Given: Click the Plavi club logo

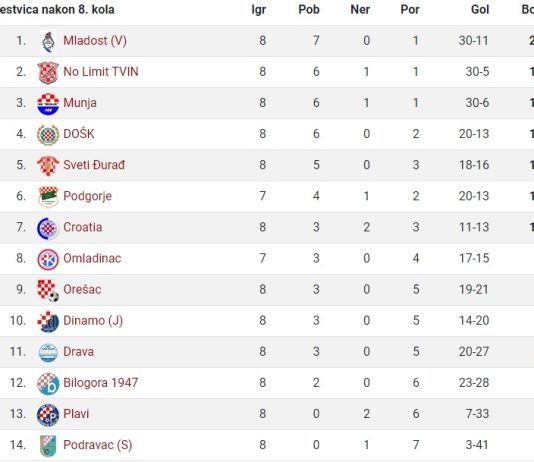Looking at the screenshot, I should 48,415.
